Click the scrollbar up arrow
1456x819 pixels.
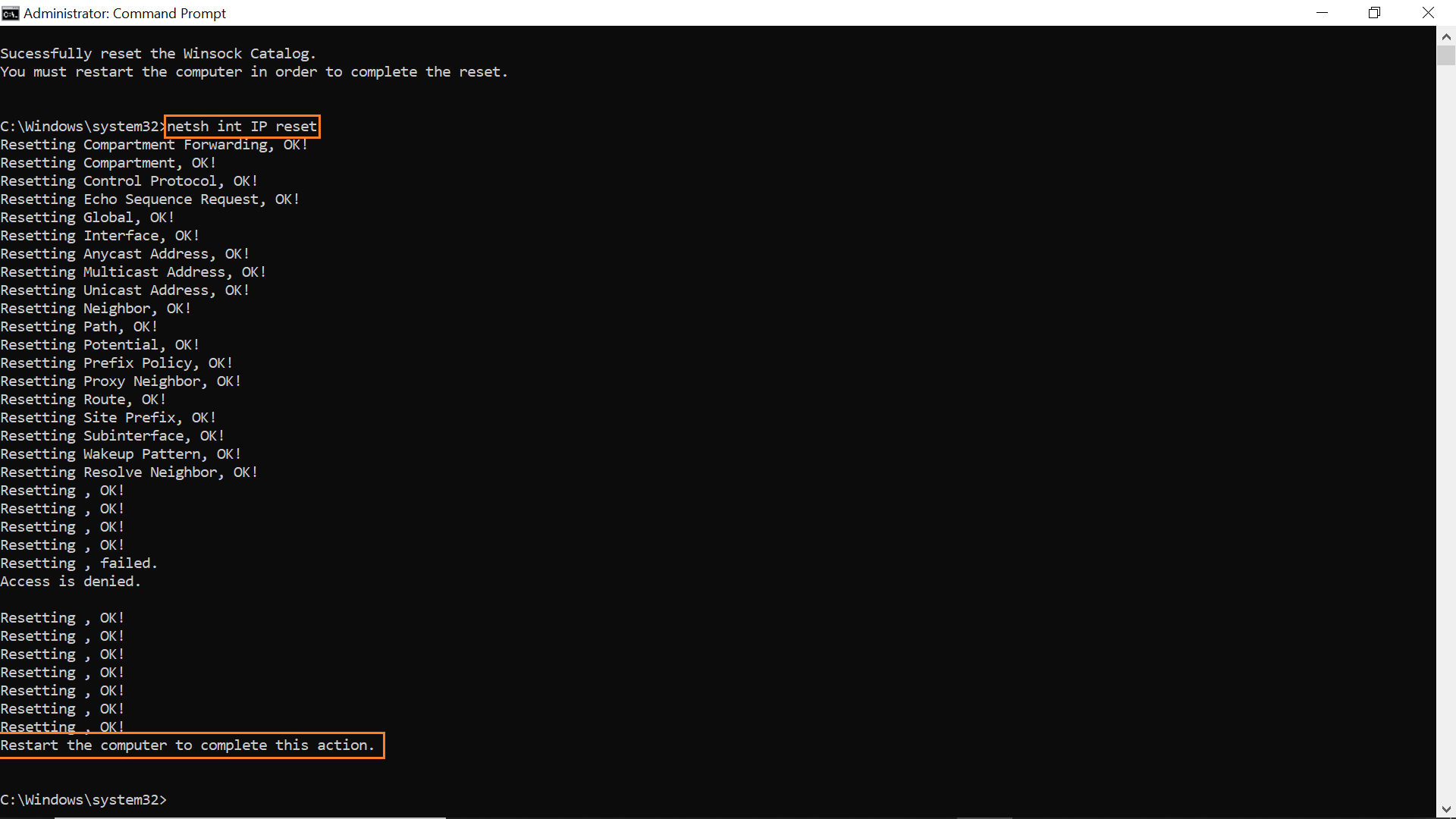1447,36
